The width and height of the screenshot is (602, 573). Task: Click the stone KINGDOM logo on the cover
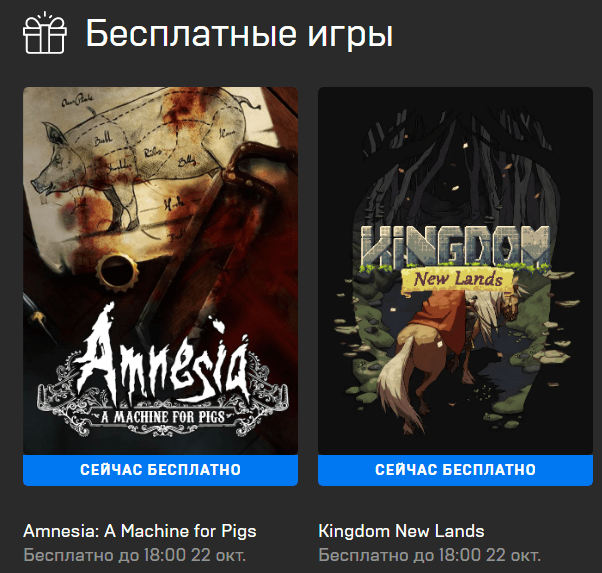click(x=455, y=247)
